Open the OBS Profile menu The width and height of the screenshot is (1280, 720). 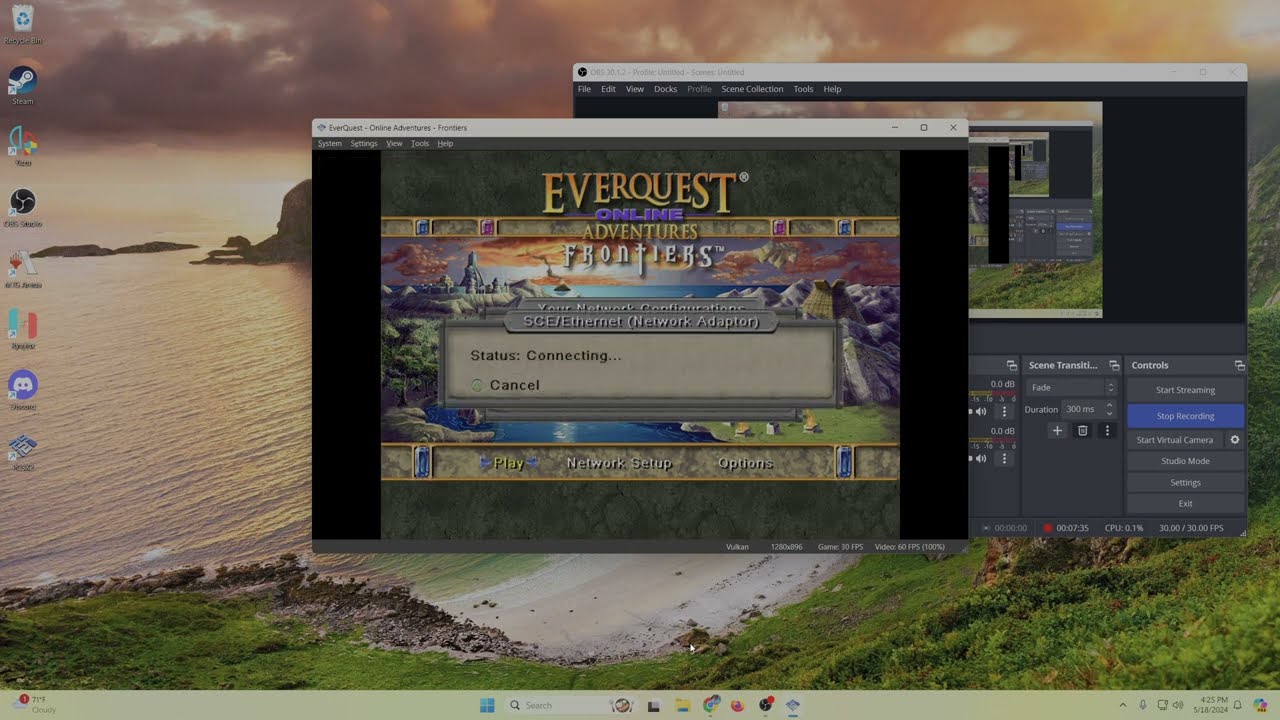coord(699,89)
